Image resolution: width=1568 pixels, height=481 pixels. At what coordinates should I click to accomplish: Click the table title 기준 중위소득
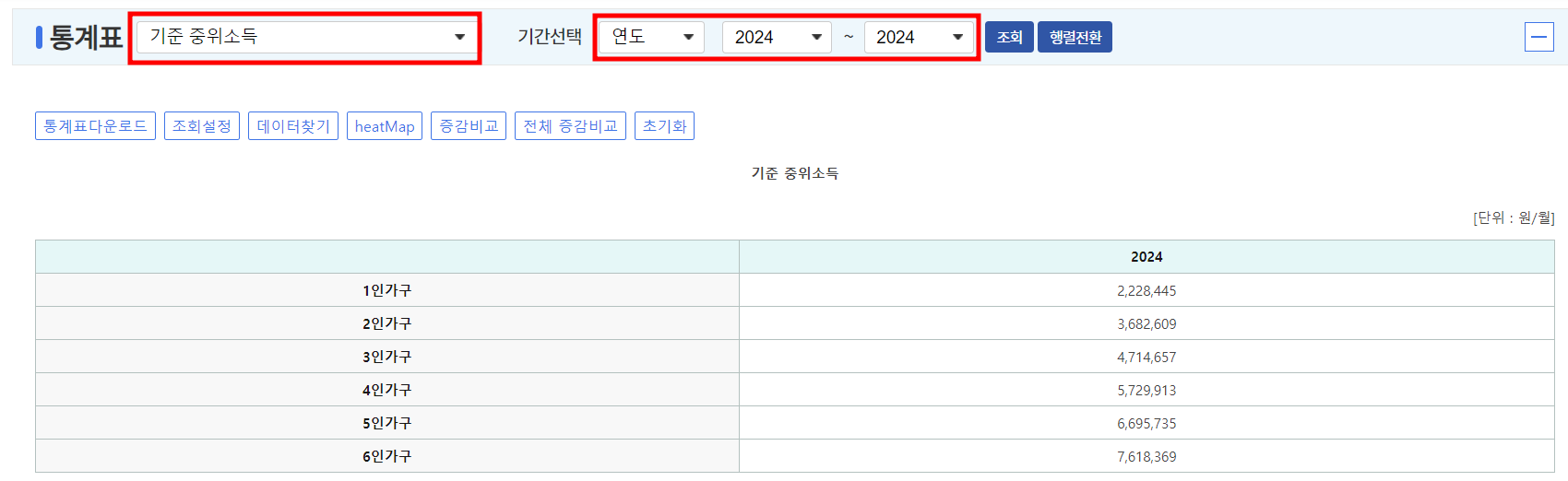point(795,173)
